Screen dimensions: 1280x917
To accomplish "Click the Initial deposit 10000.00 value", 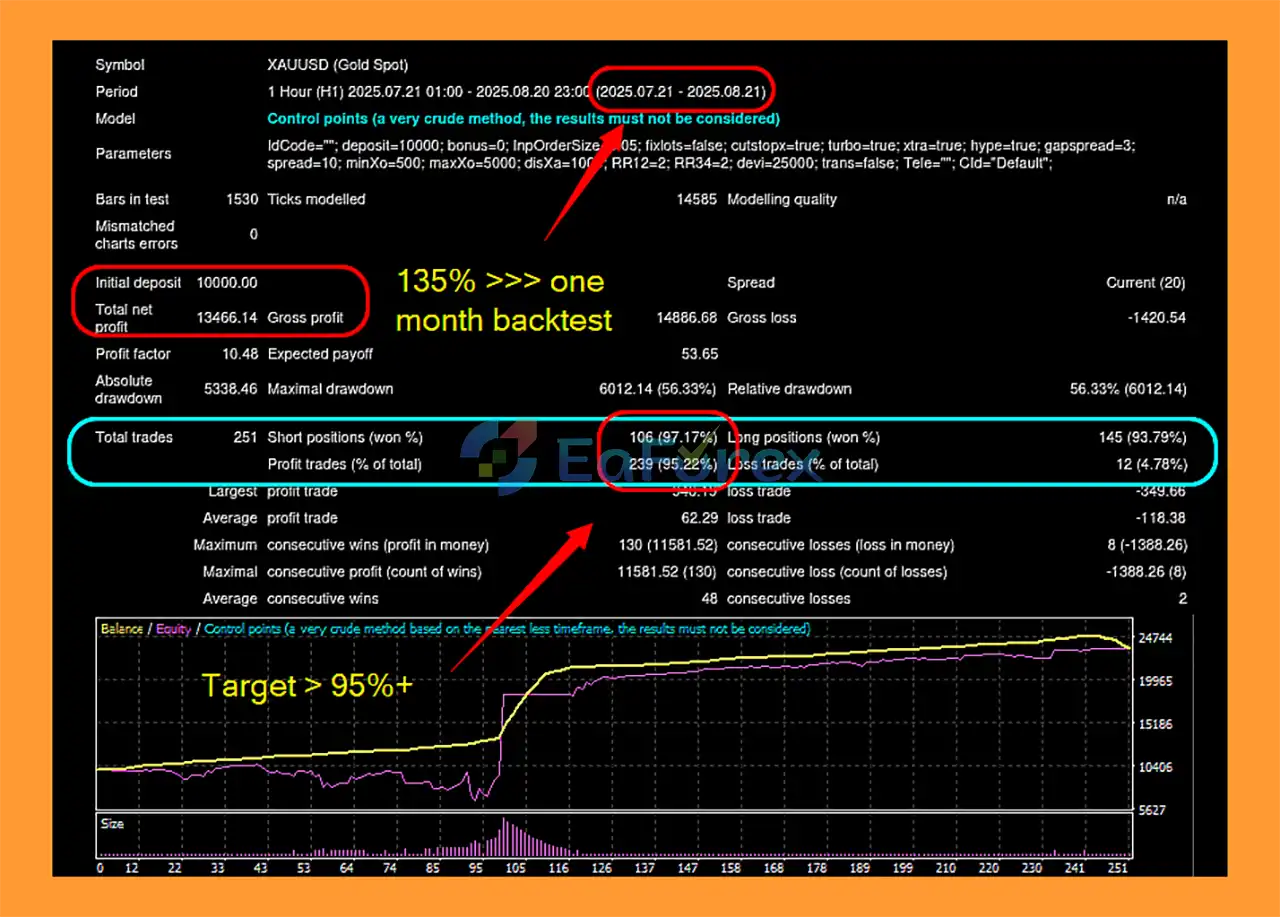I will tap(226, 283).
